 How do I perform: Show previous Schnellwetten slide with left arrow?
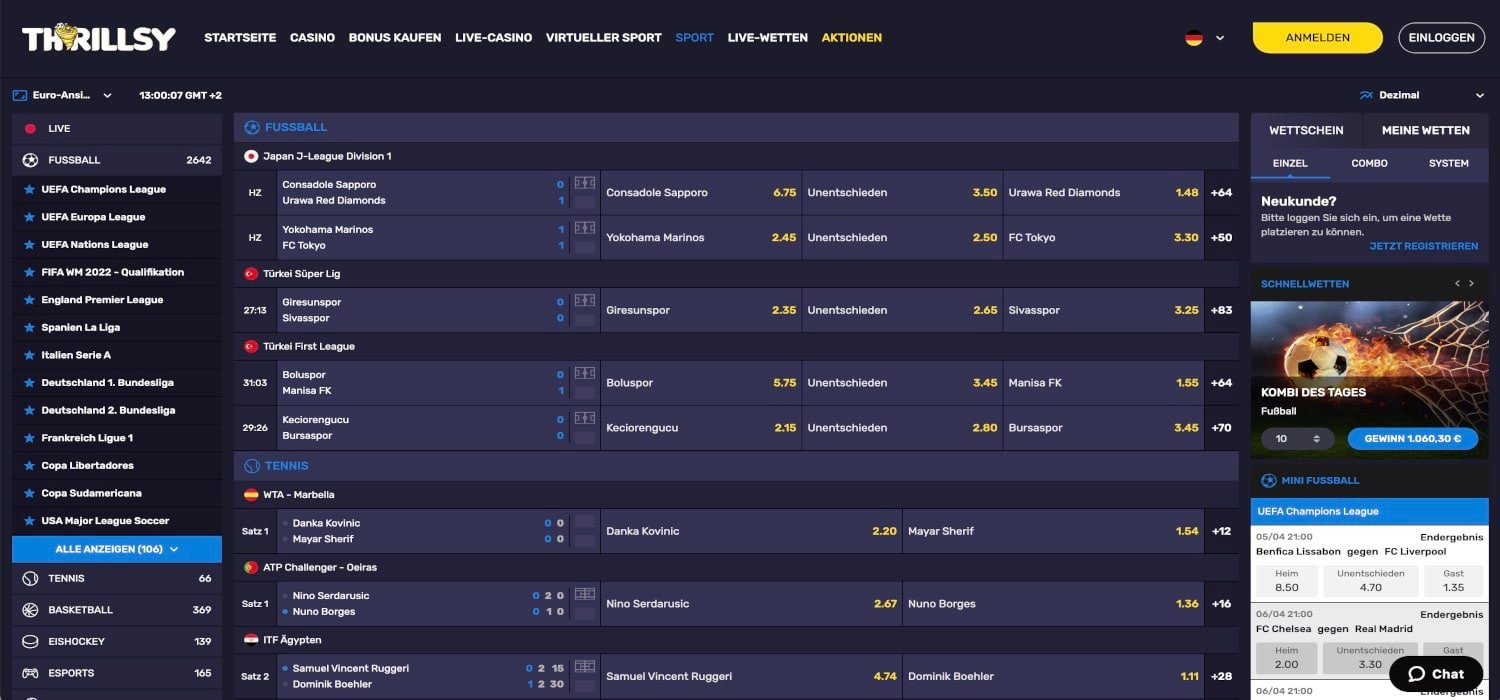[x=1457, y=284]
